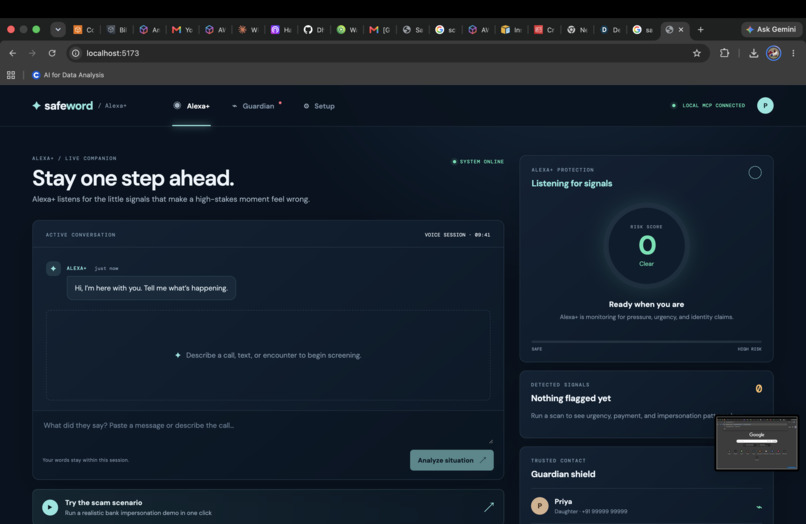Open a new browser tab
The image size is (806, 524).
[700, 29]
